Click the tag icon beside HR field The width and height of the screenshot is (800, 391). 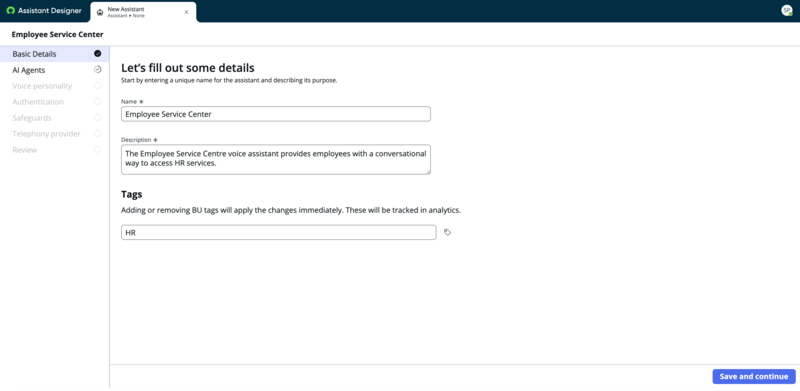click(447, 232)
